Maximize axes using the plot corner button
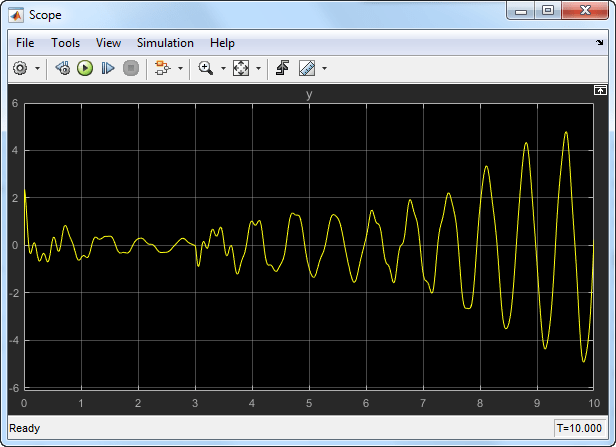Image resolution: width=616 pixels, height=447 pixels. coord(600,90)
